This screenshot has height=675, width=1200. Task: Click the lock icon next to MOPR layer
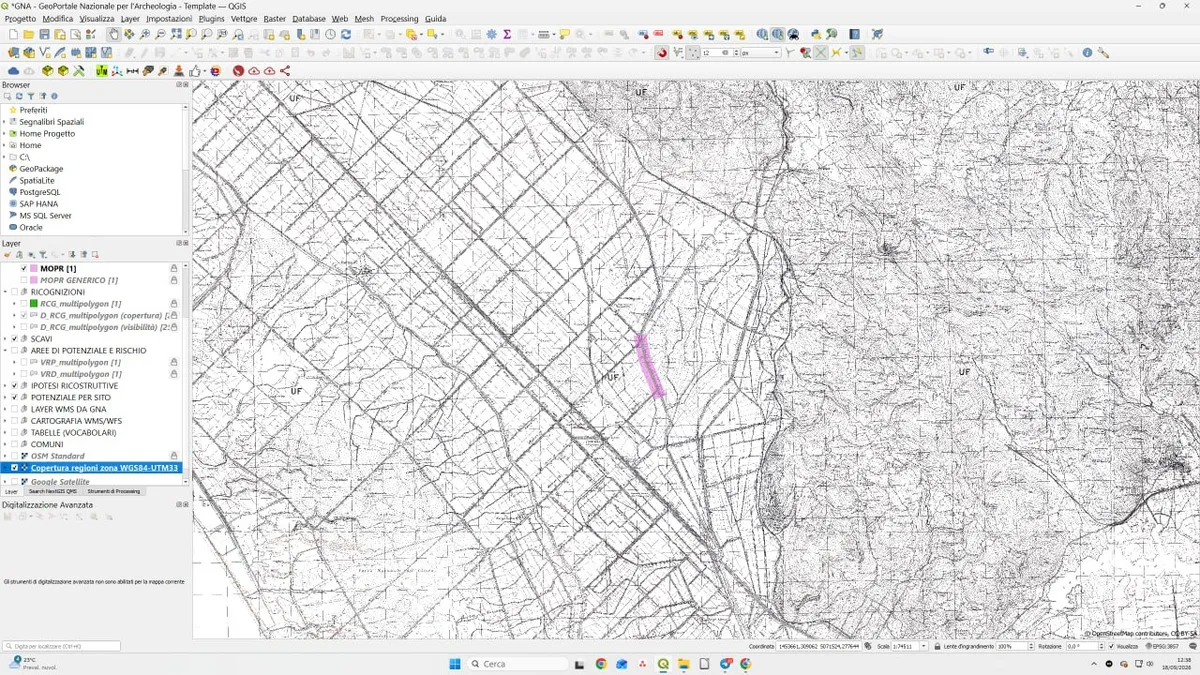point(174,268)
